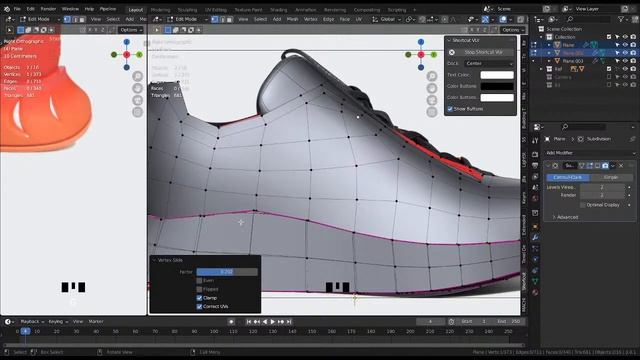The image size is (640, 360).
Task: Open the black Color Buttons swatch
Action: [x=497, y=86]
